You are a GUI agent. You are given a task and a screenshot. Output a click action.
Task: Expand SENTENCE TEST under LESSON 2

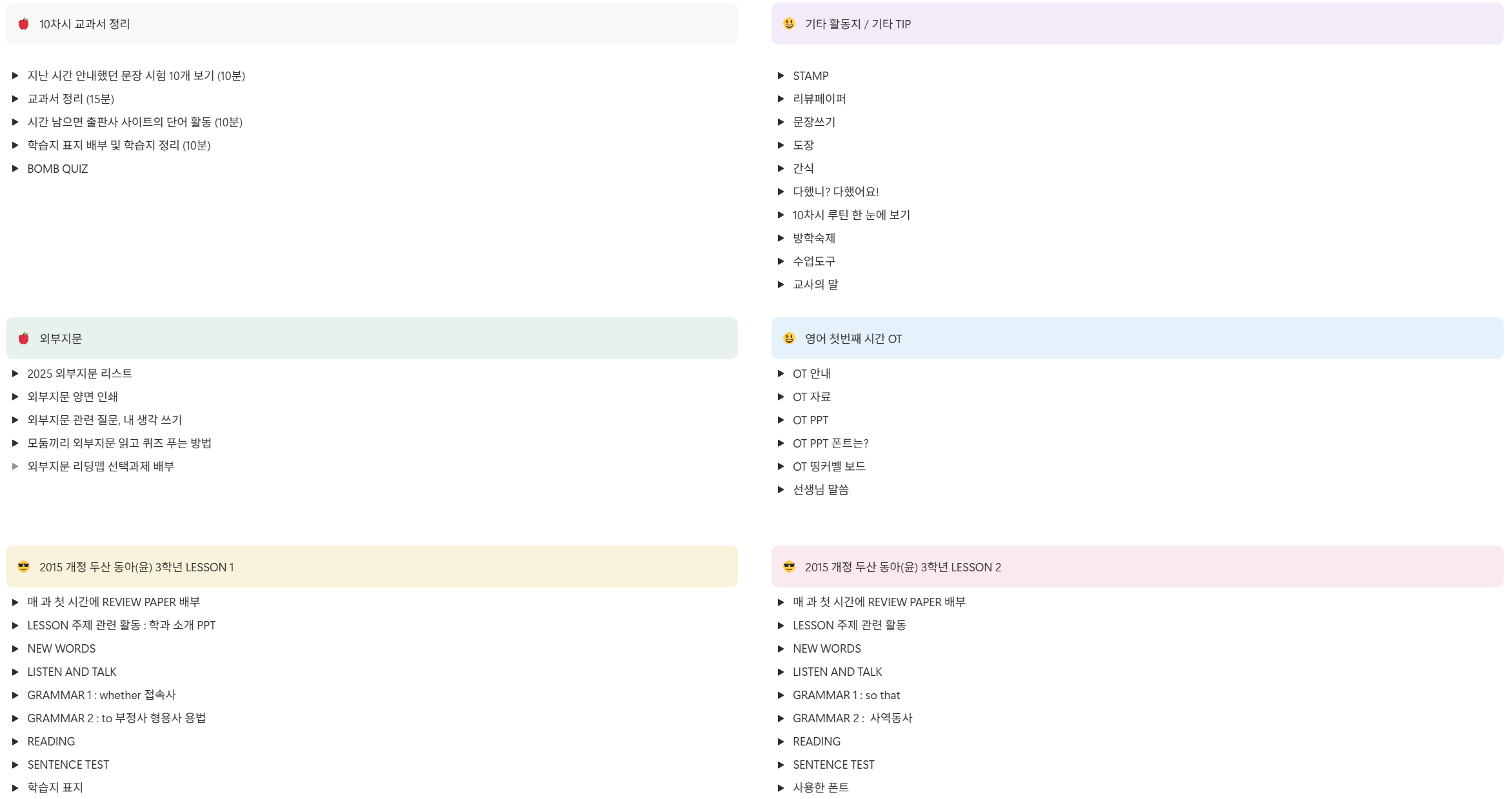pos(781,765)
